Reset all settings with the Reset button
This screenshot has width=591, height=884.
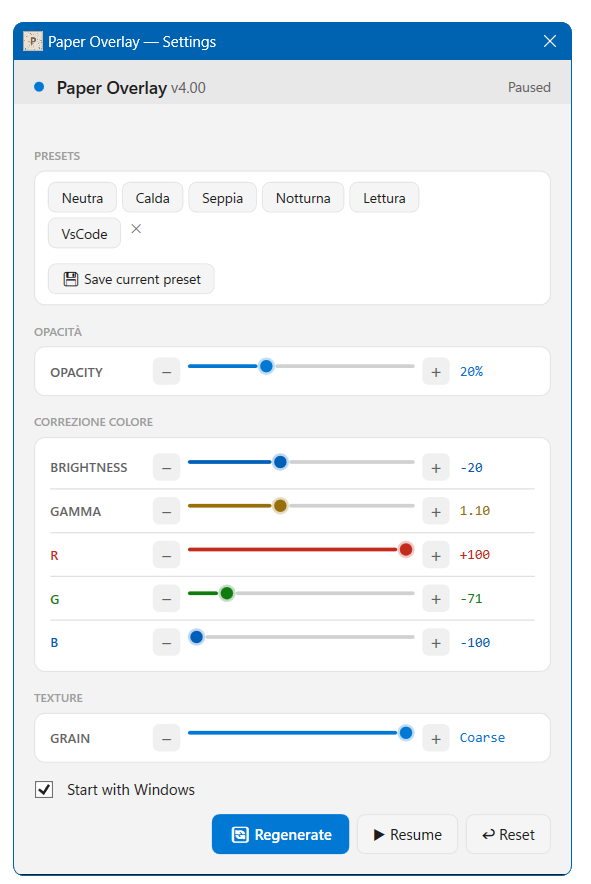[508, 834]
